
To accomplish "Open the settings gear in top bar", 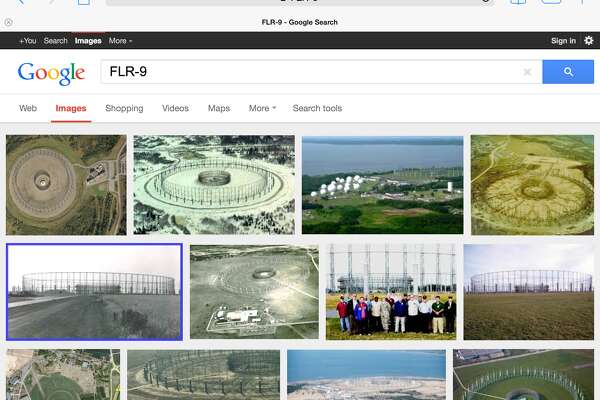I will click(589, 41).
